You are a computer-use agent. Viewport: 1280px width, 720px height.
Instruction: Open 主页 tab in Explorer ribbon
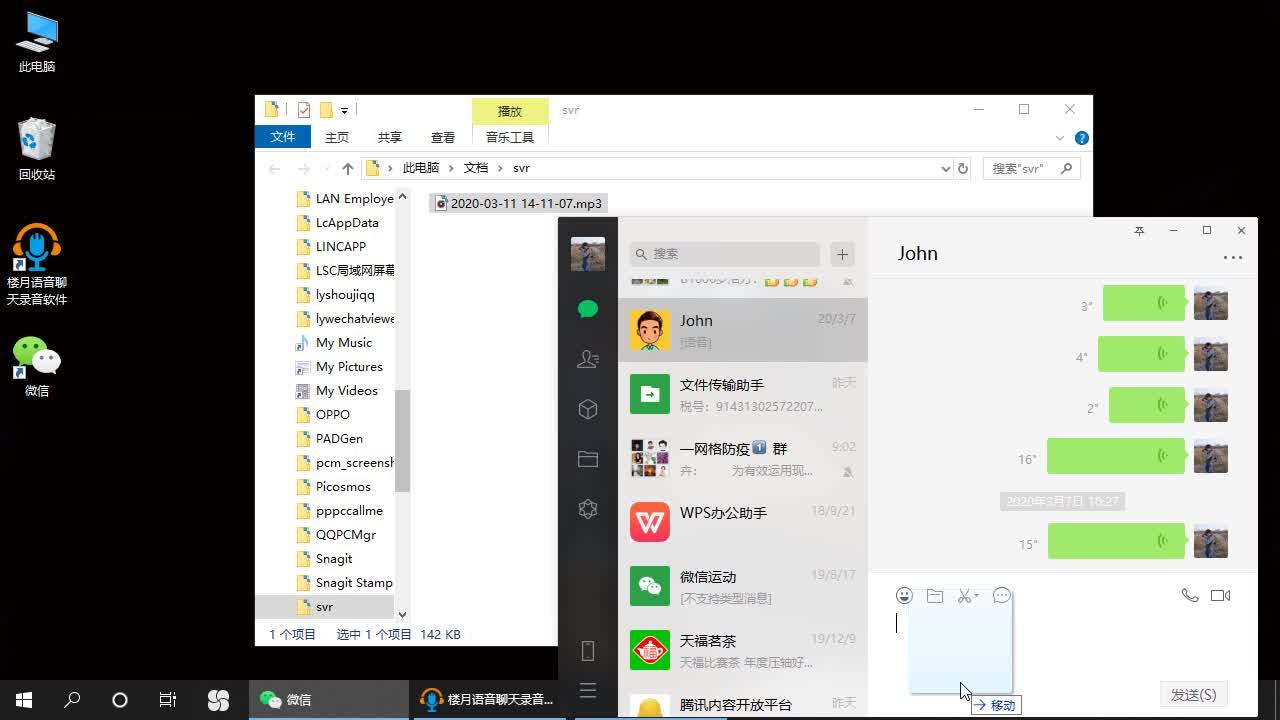tap(337, 137)
